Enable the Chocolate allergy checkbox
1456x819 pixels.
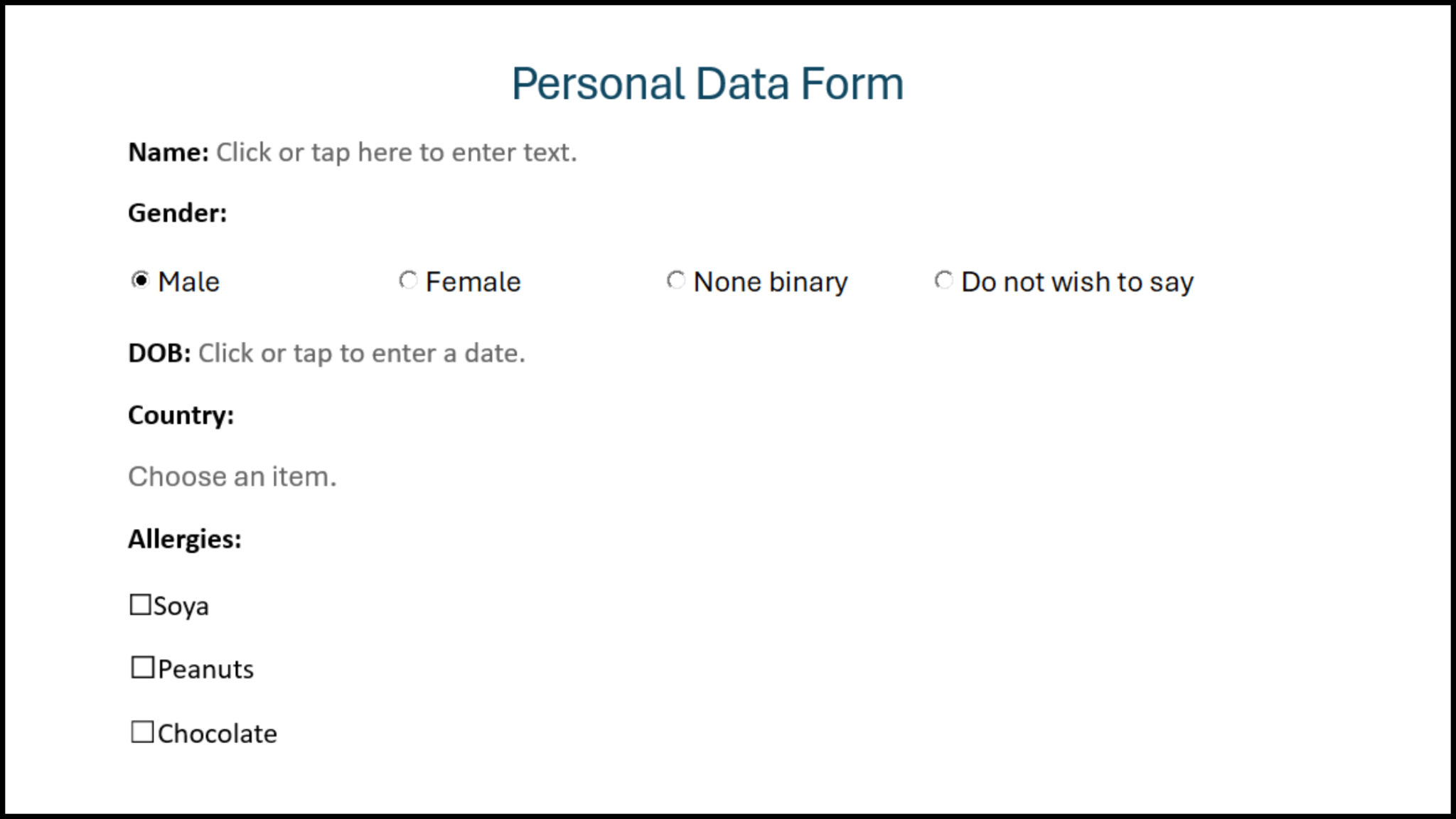pos(141,732)
